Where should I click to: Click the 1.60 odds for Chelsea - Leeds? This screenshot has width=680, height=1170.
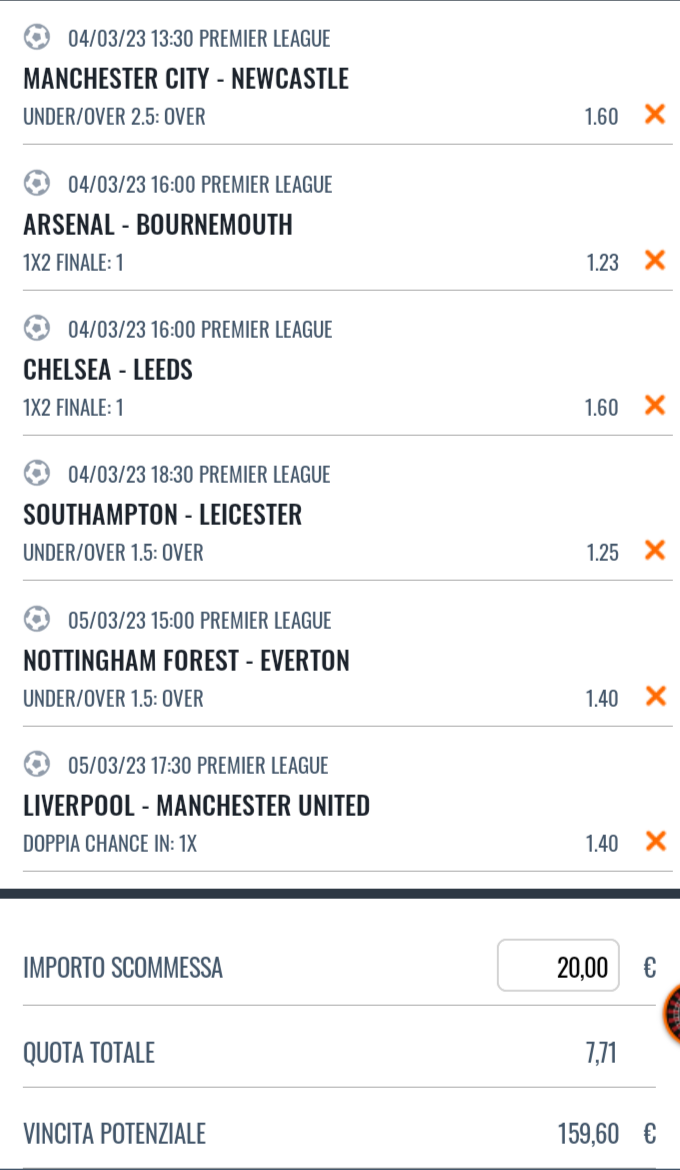click(601, 407)
